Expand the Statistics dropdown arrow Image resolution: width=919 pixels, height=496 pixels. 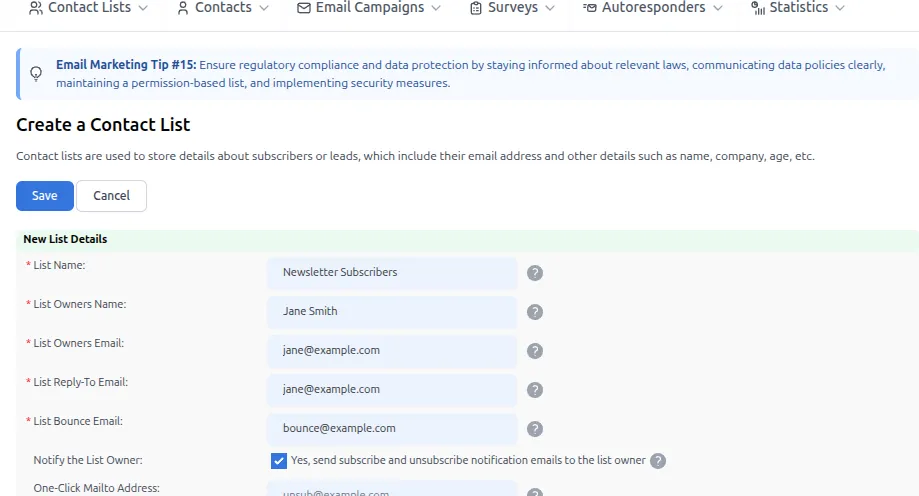840,8
